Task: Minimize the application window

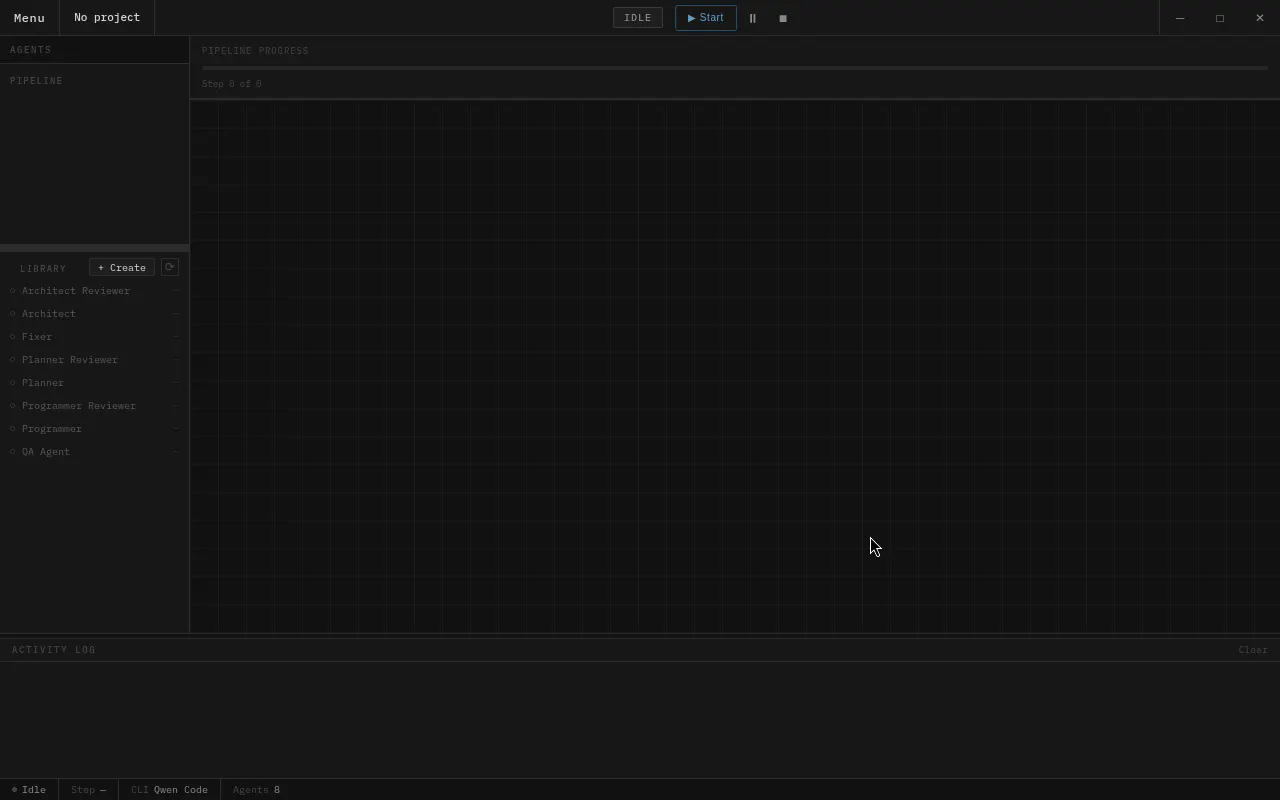Action: point(1180,18)
